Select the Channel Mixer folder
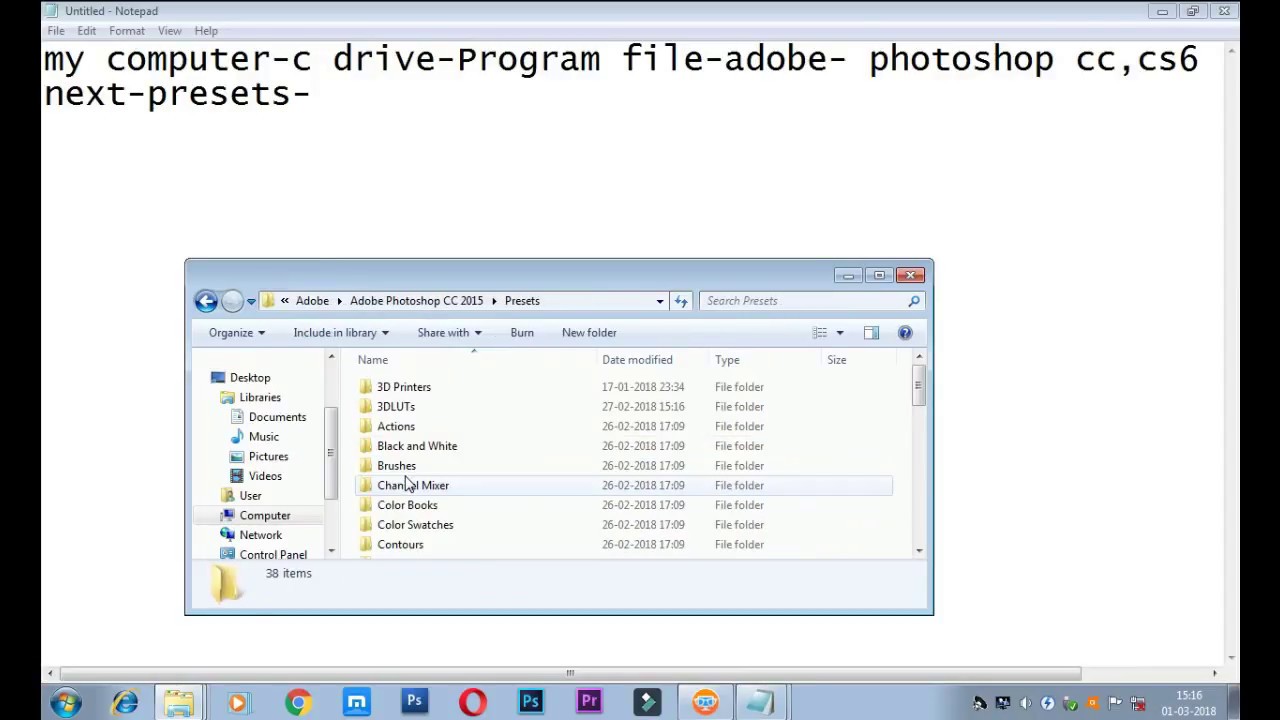 [624, 486]
